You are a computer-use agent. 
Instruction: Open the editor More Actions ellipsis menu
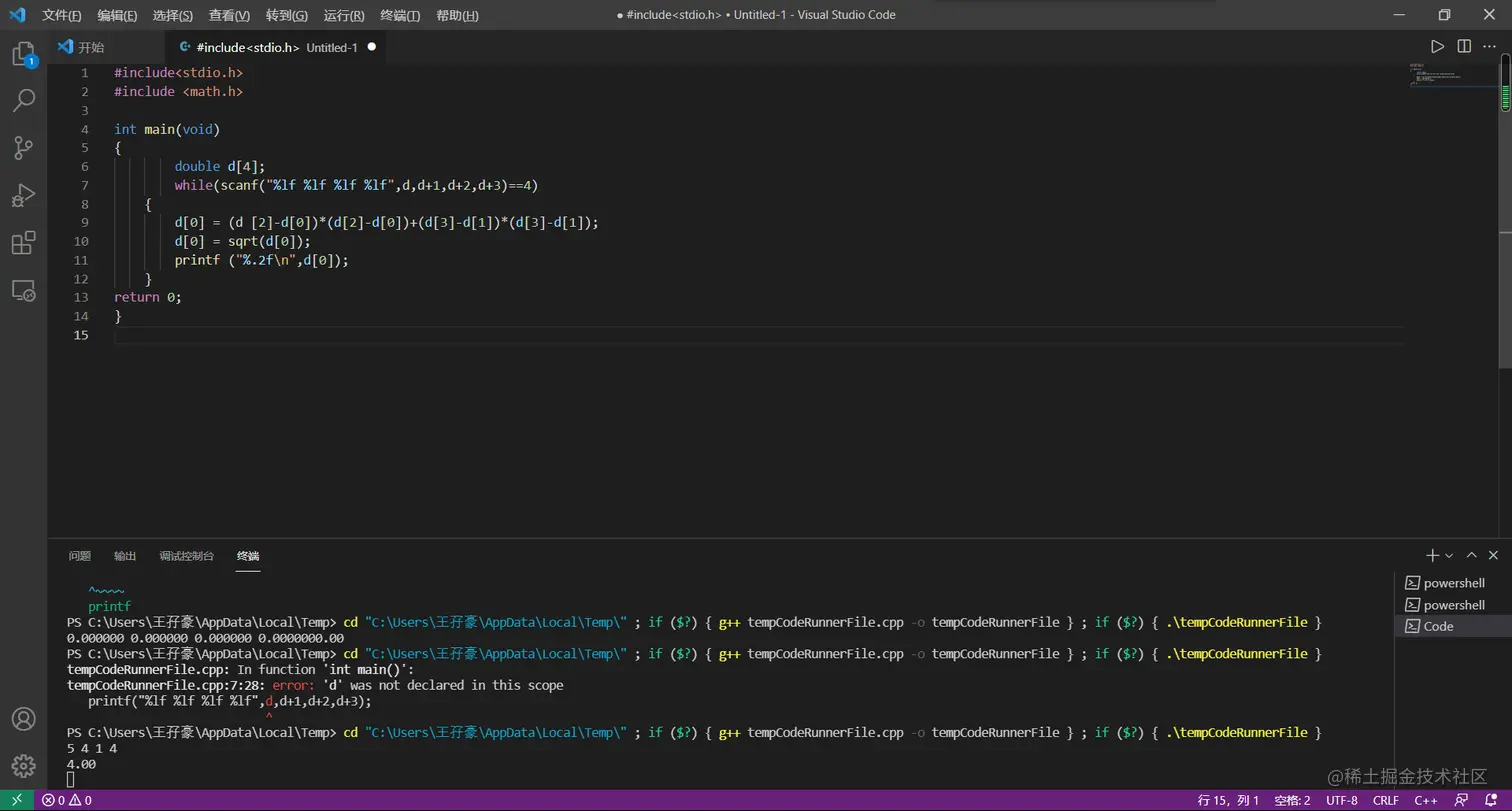1491,47
